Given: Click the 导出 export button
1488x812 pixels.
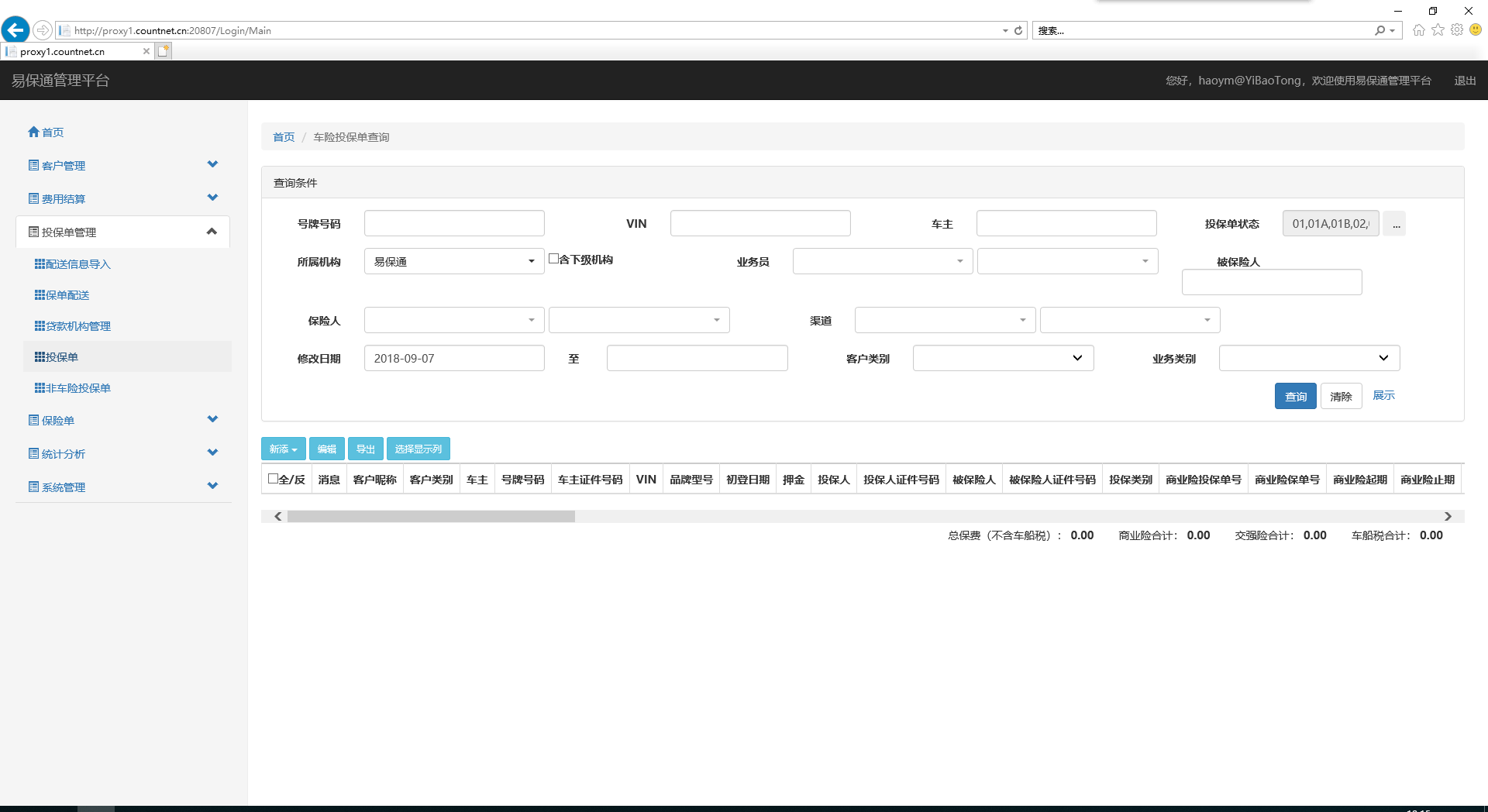Looking at the screenshot, I should tap(366, 449).
